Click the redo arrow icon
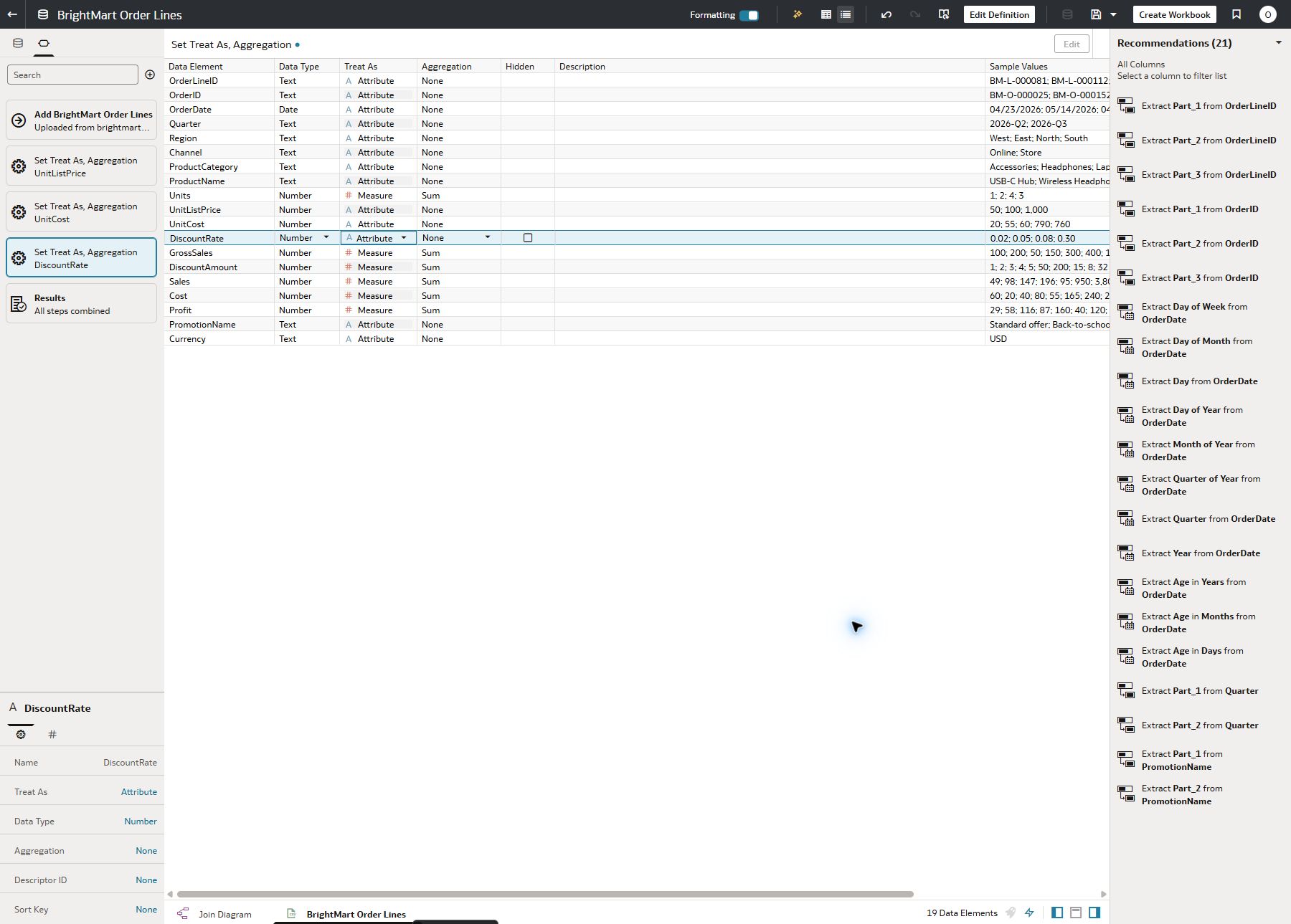 915,14
